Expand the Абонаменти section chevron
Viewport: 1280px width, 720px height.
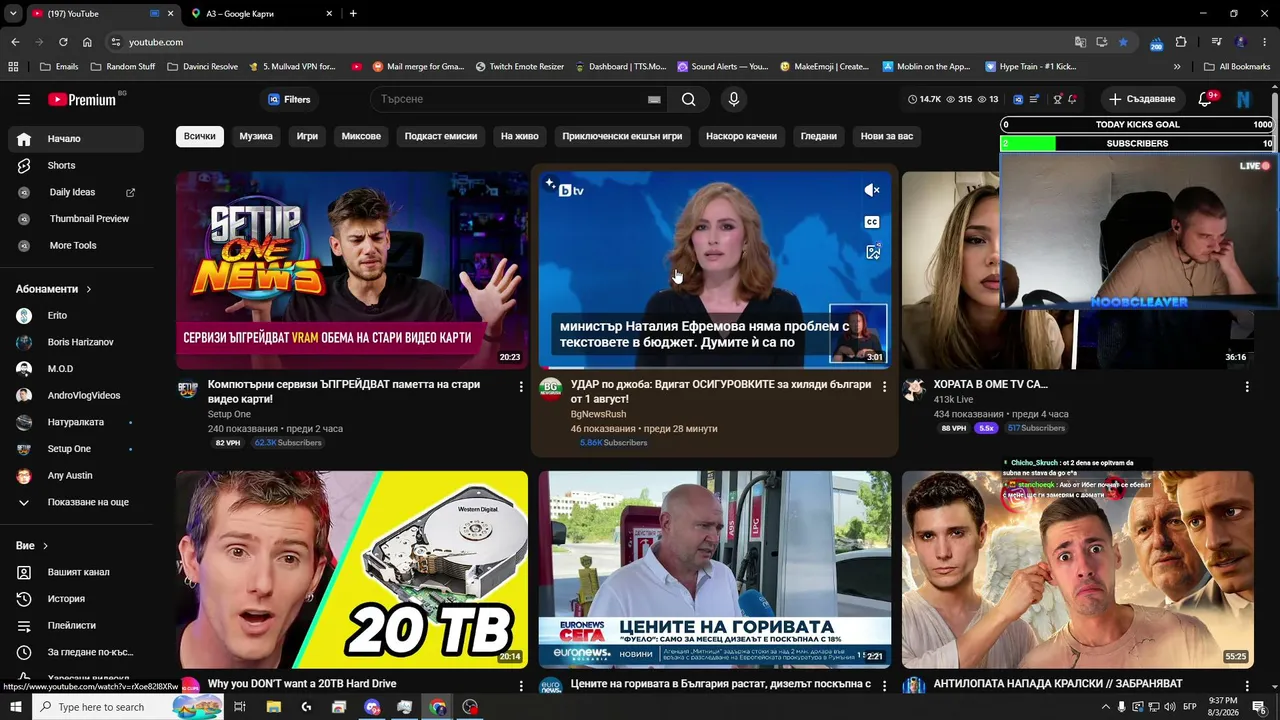(x=89, y=289)
